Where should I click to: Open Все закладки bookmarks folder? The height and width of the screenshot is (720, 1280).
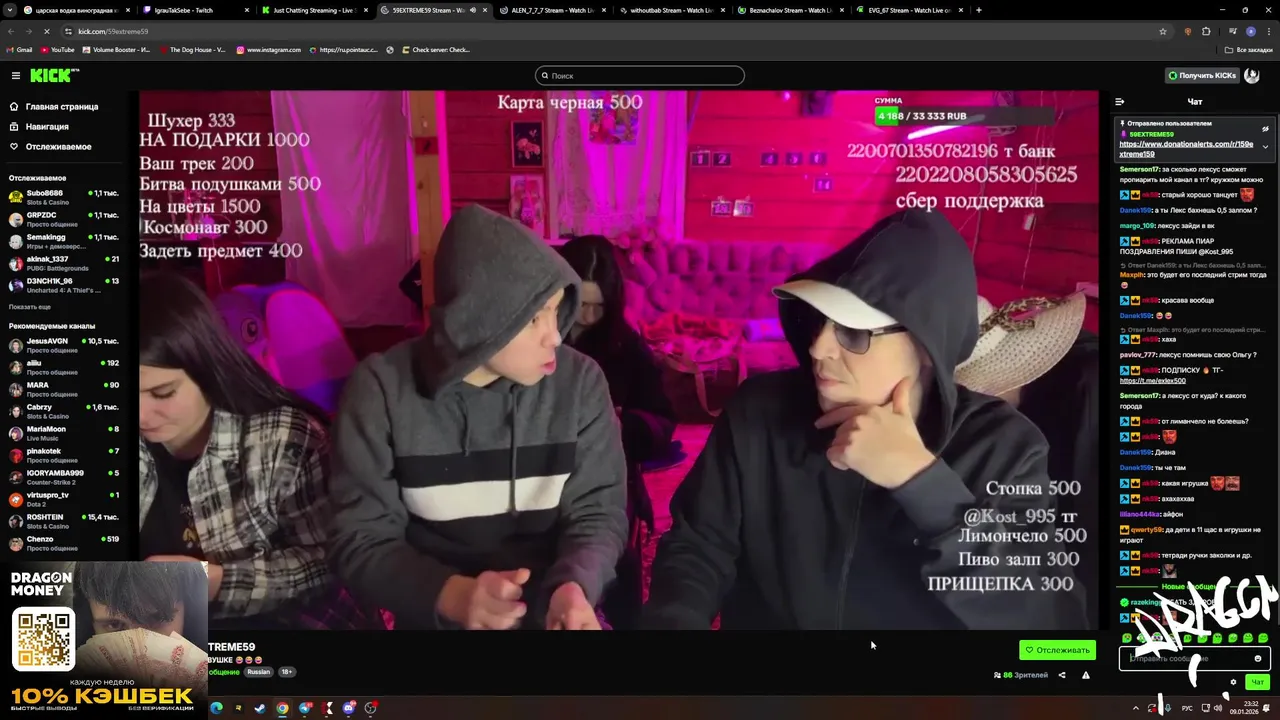[x=1249, y=50]
